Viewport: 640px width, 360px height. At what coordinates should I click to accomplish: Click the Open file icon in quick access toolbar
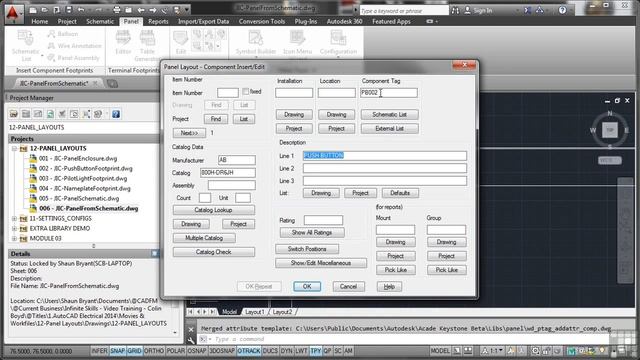45,10
